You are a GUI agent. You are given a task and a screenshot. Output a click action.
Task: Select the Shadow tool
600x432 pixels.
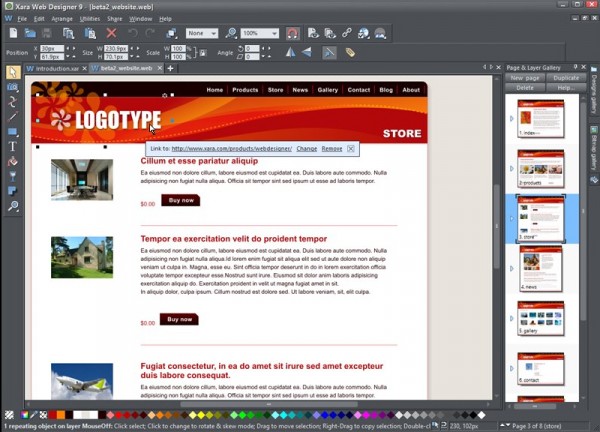click(x=13, y=191)
